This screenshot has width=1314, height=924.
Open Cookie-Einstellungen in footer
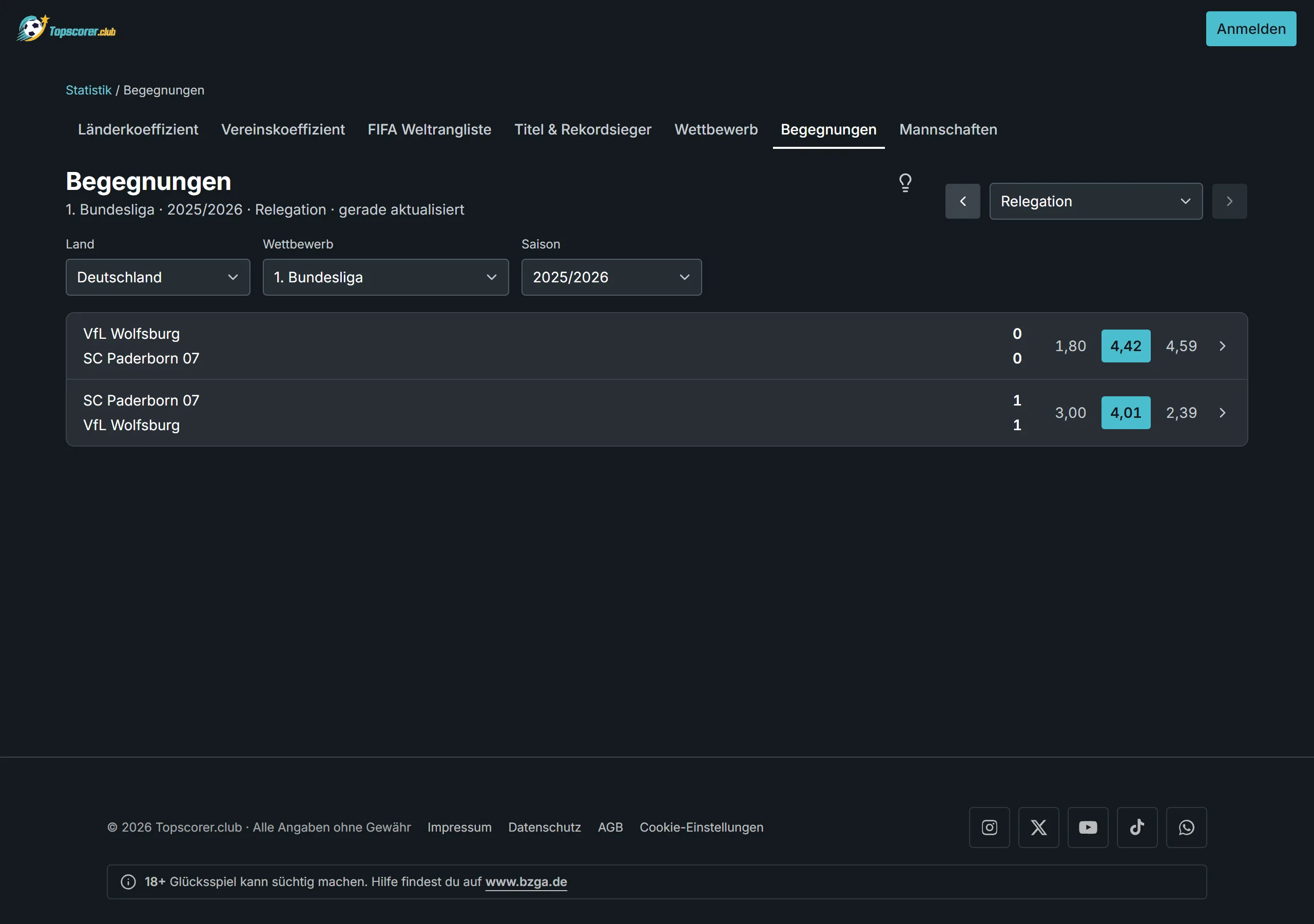(x=702, y=827)
